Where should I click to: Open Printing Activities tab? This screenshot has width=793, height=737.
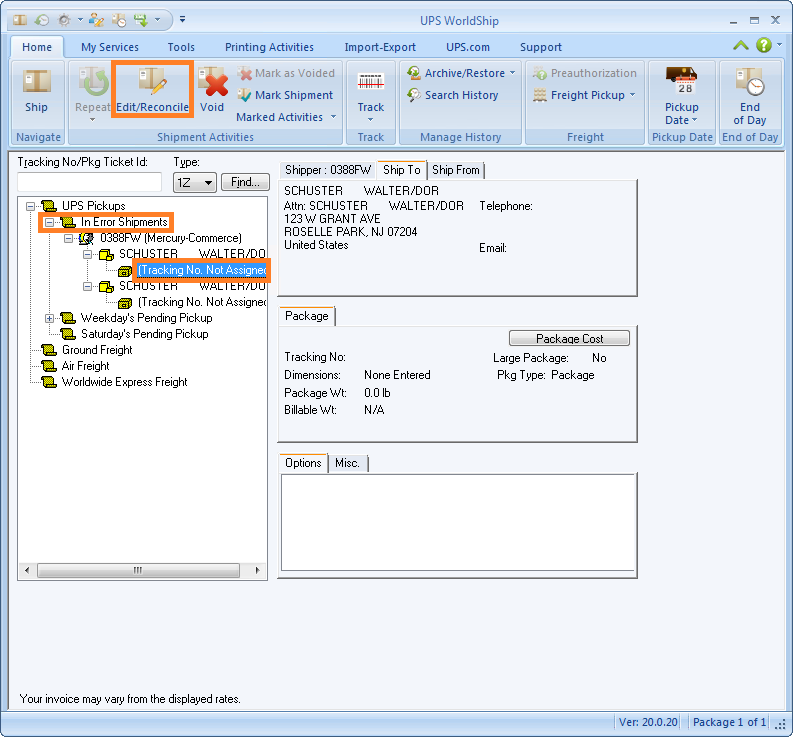point(269,47)
